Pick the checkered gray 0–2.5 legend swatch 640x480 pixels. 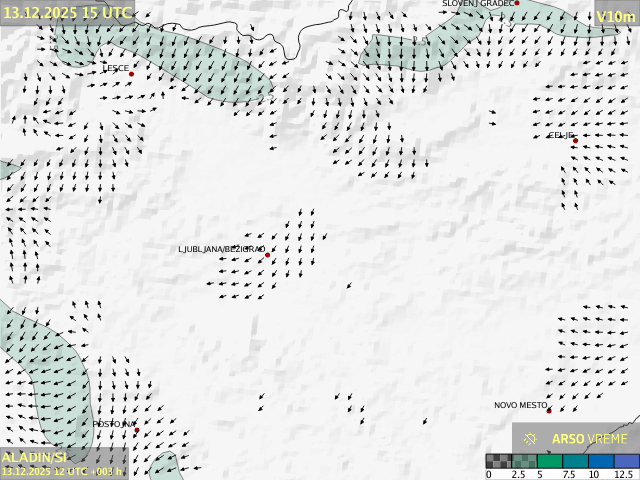point(499,461)
